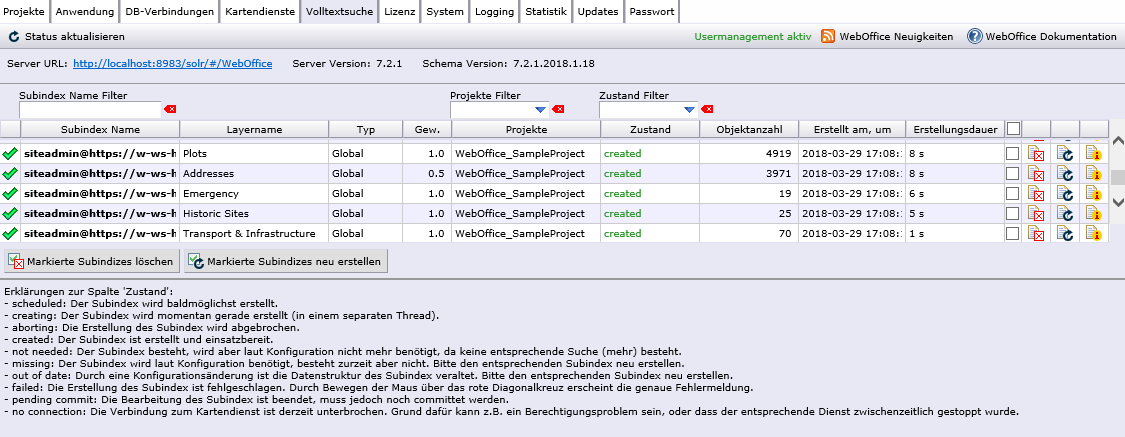
Task: Click the green checkmark of Historic Sites row
Action: [x=10, y=214]
